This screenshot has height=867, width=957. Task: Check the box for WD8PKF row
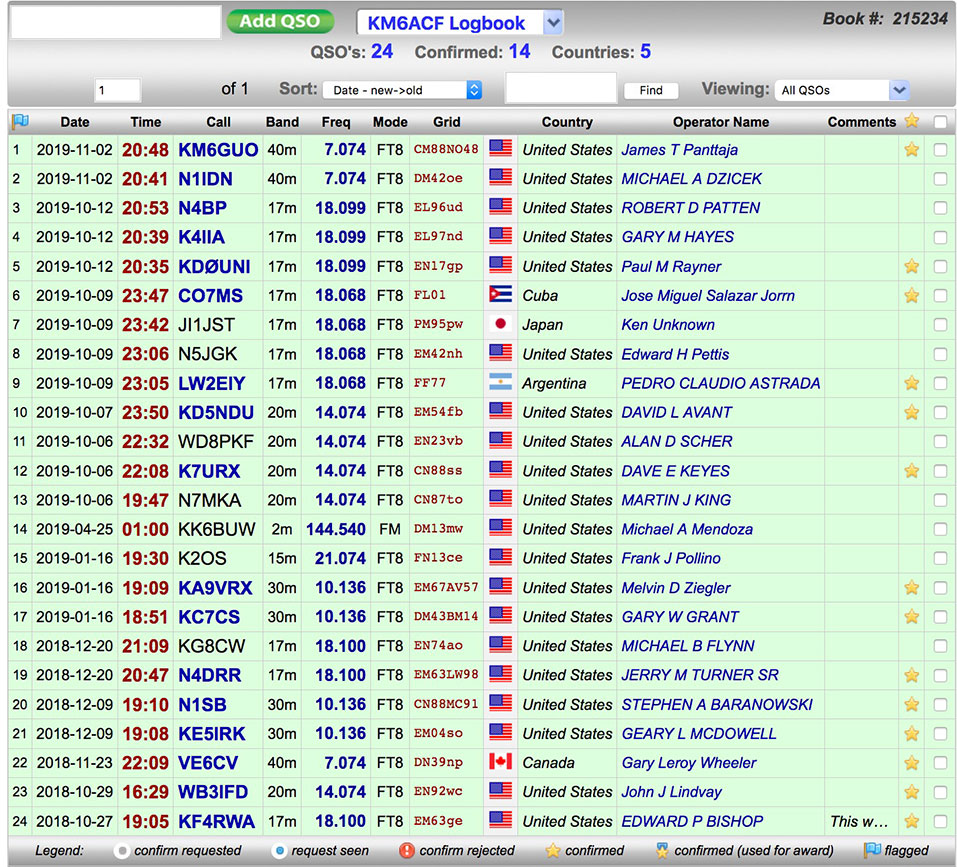pyautogui.click(x=941, y=442)
